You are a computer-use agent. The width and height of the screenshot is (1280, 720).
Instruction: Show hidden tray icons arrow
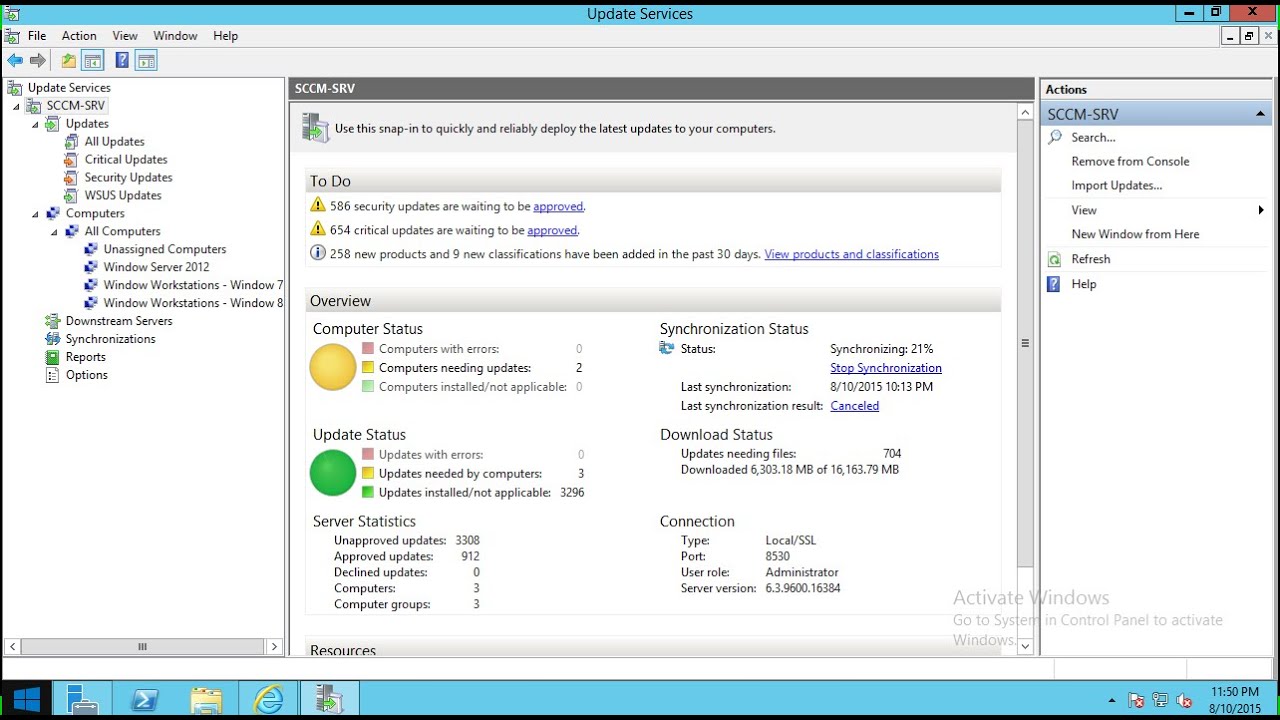point(1112,700)
